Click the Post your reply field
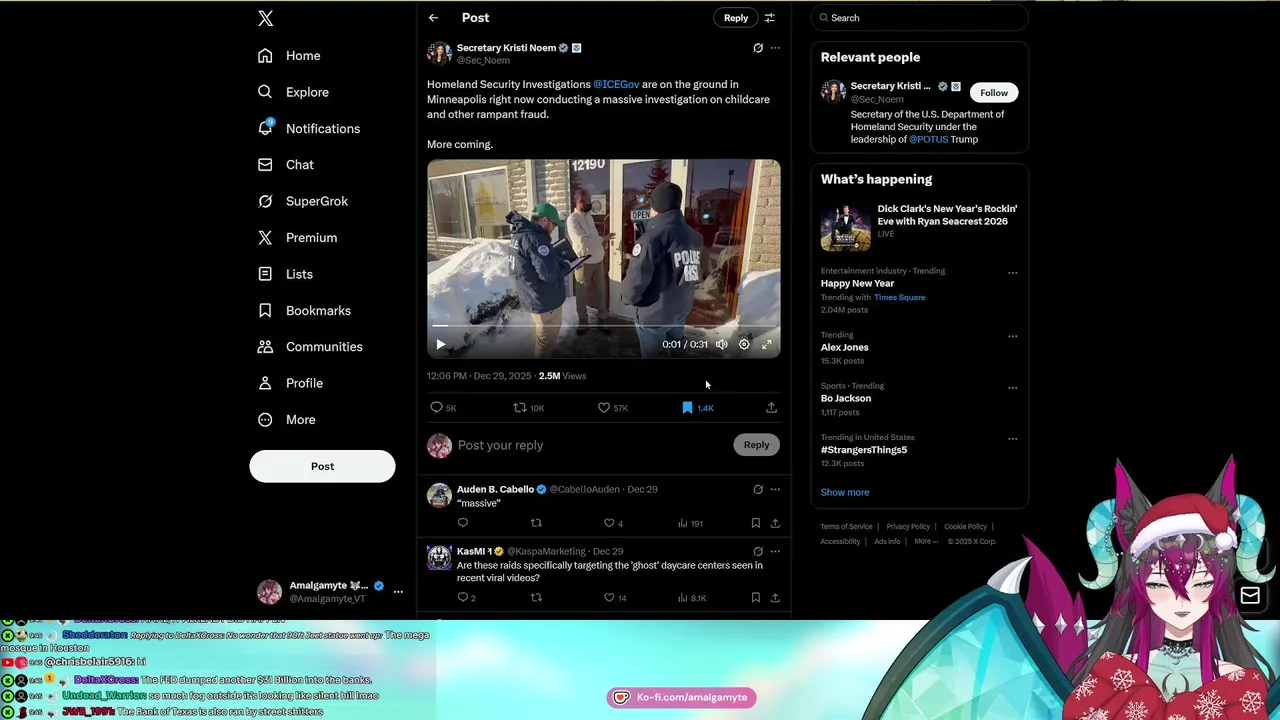The height and width of the screenshot is (720, 1280). point(590,445)
